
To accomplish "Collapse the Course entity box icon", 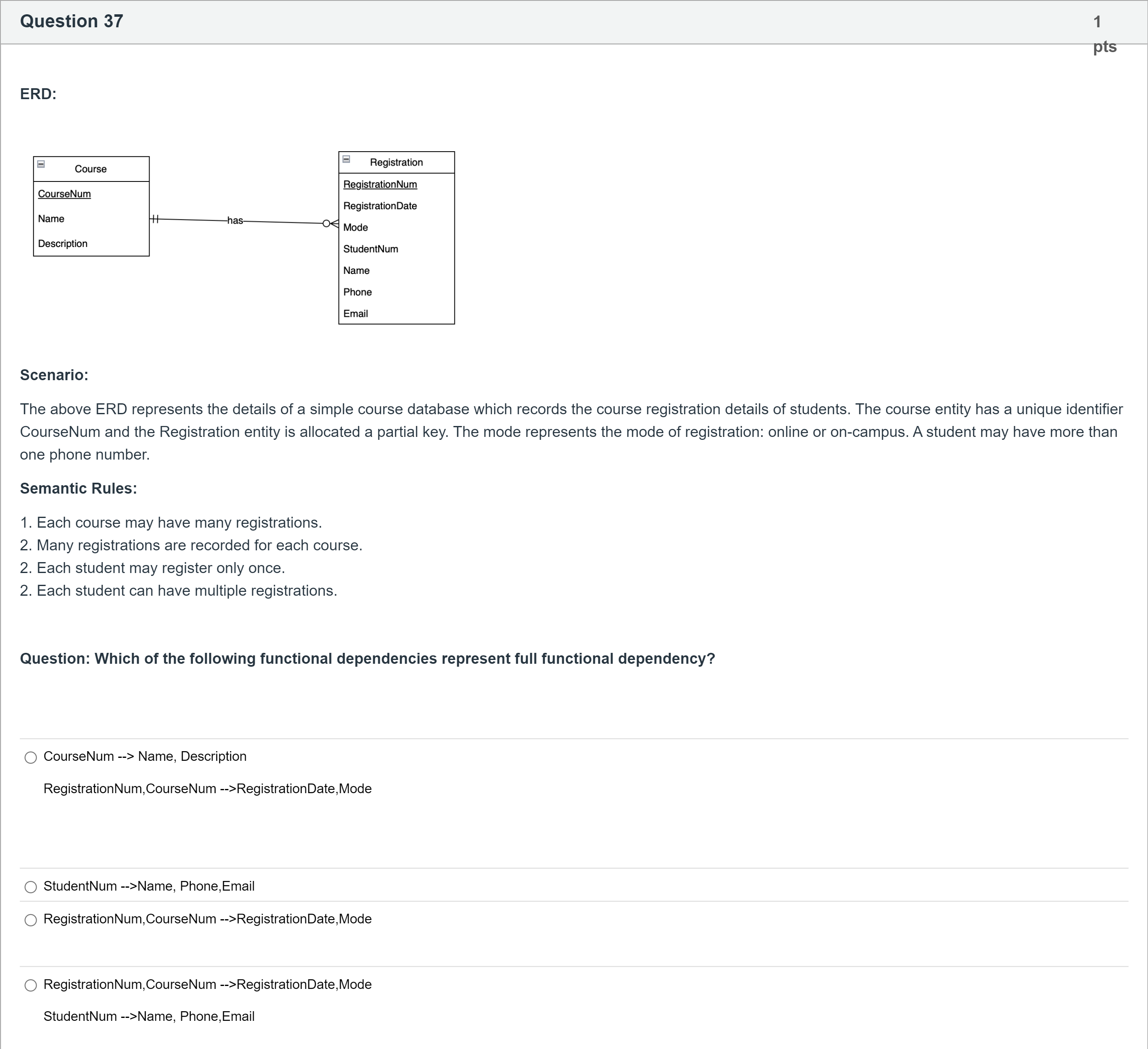I will [x=41, y=164].
